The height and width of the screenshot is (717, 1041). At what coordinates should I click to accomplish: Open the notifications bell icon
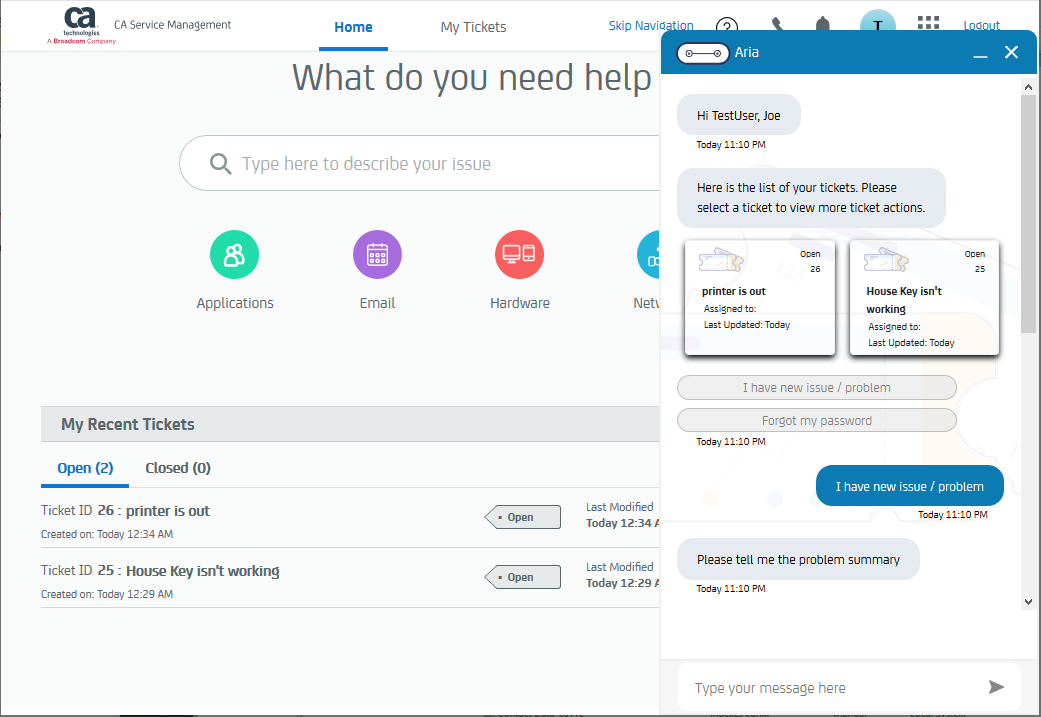tap(823, 25)
